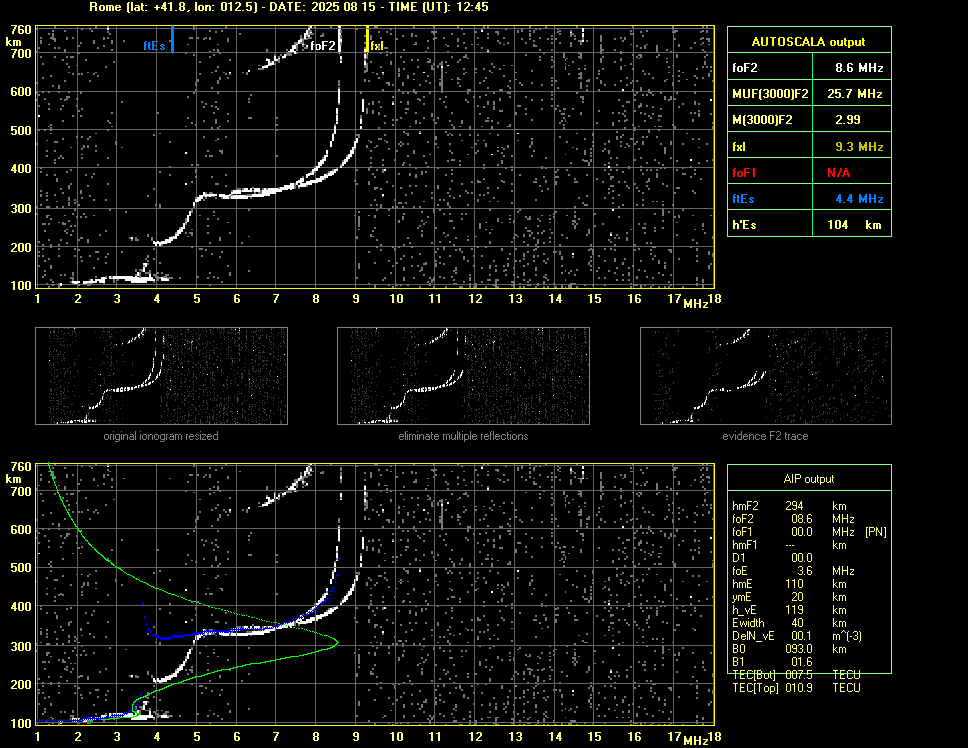Click the MHz axis unit under the bottom ionogram
The width and height of the screenshot is (968, 748).
pos(695,741)
